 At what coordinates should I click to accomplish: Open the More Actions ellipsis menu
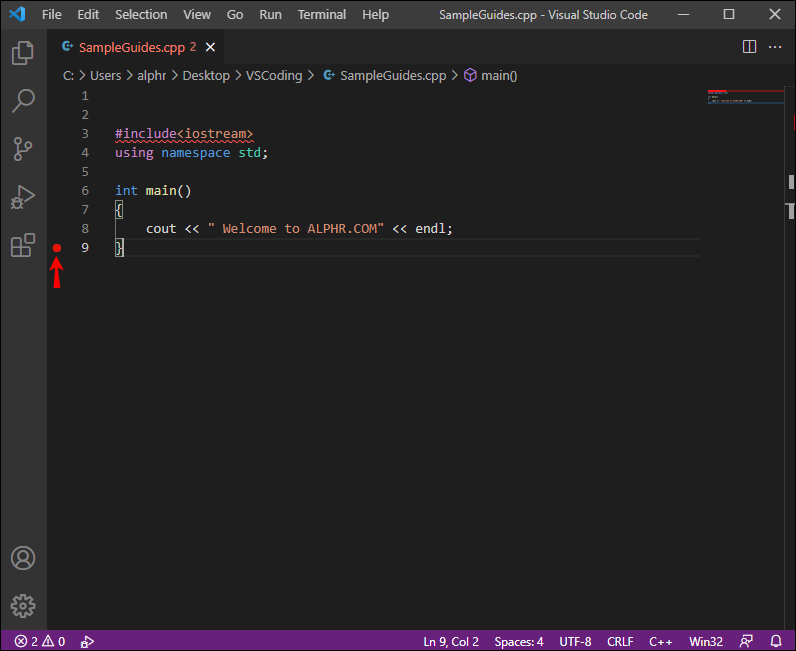pos(775,47)
